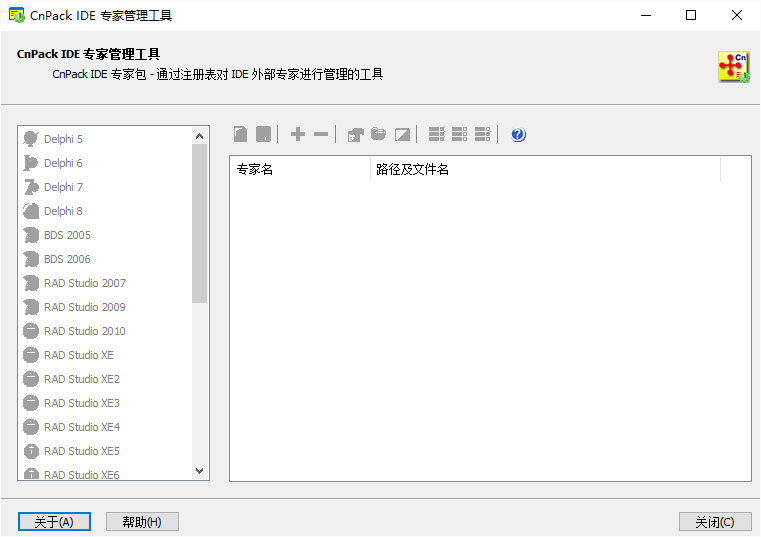761x537 pixels.
Task: Click the diagonal-split rectangle toolbar icon
Action: (x=402, y=134)
